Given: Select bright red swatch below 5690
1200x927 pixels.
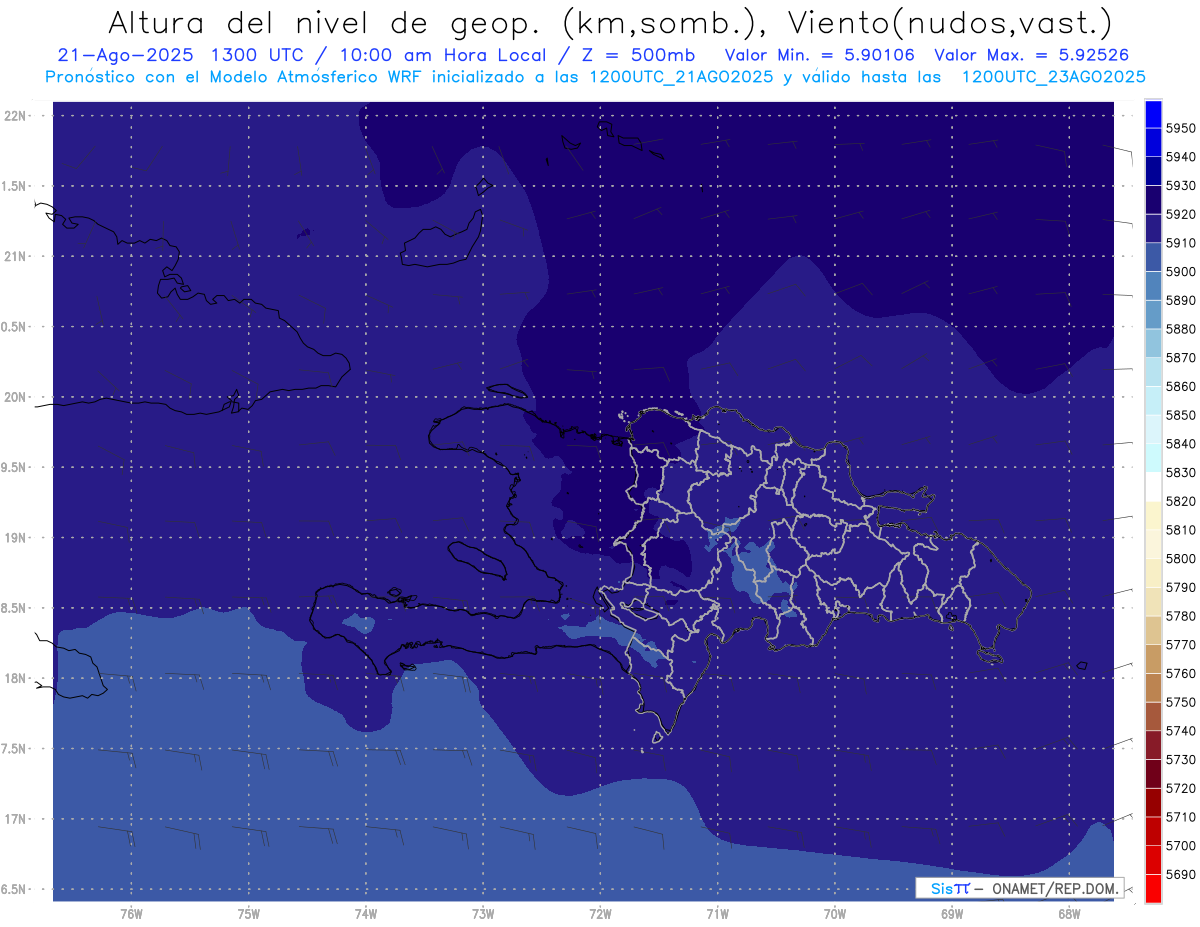Looking at the screenshot, I should [1153, 888].
